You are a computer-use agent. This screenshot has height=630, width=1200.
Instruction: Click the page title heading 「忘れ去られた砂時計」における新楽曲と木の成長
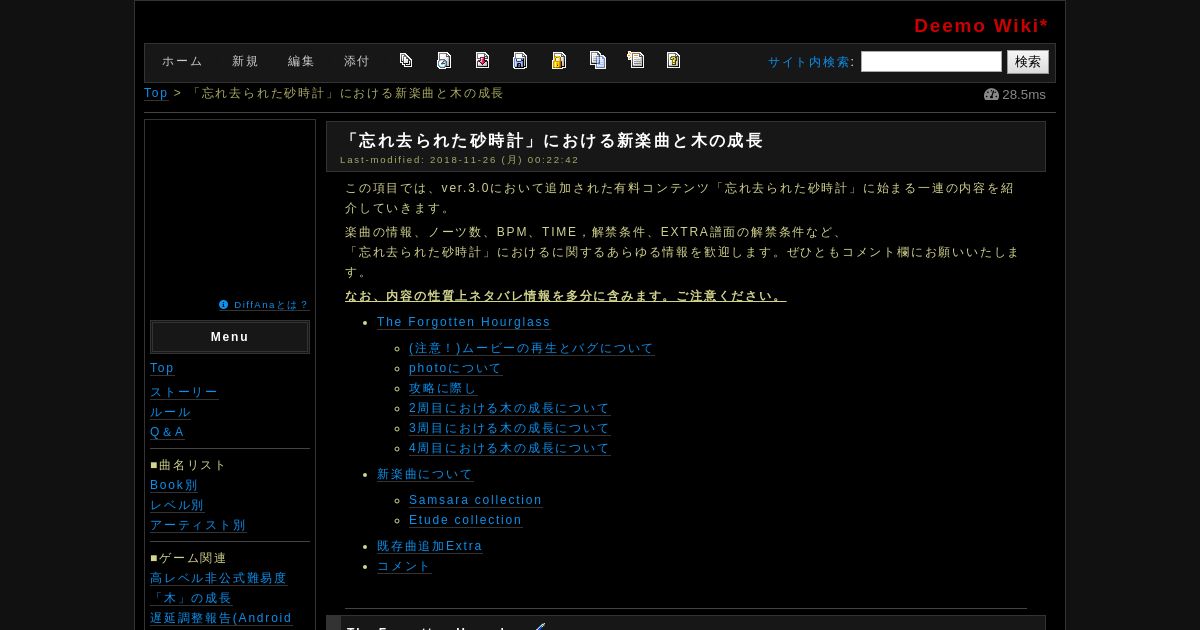pos(552,140)
